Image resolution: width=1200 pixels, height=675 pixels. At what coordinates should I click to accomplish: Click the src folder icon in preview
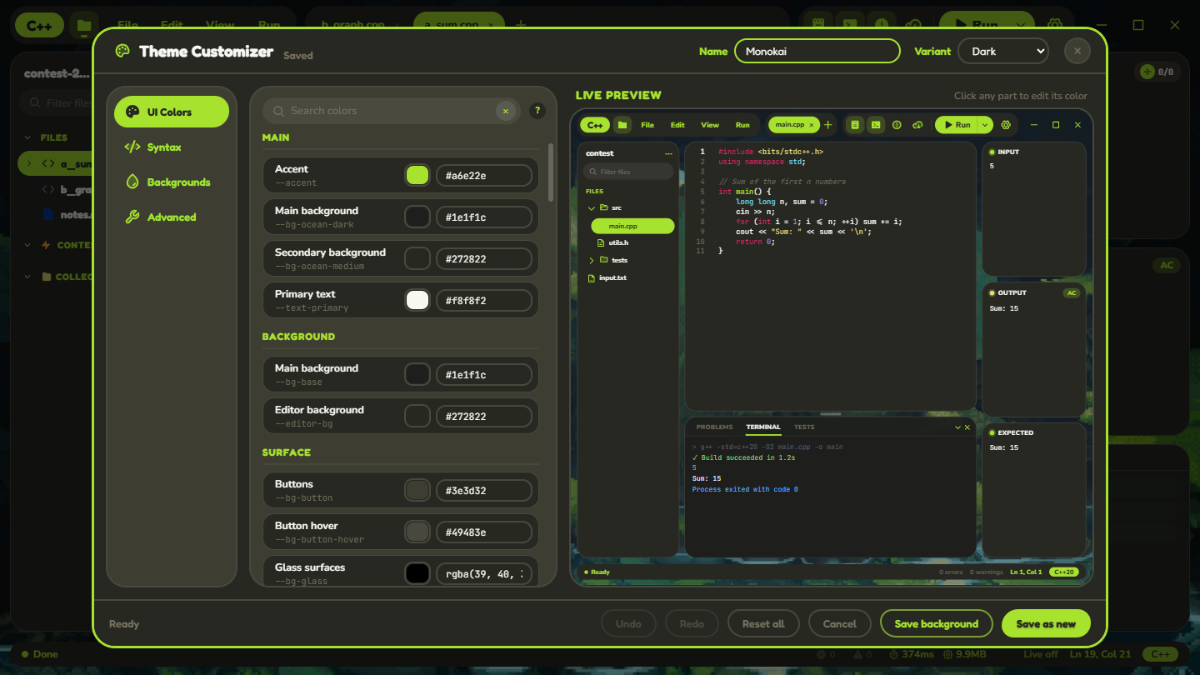(x=604, y=208)
